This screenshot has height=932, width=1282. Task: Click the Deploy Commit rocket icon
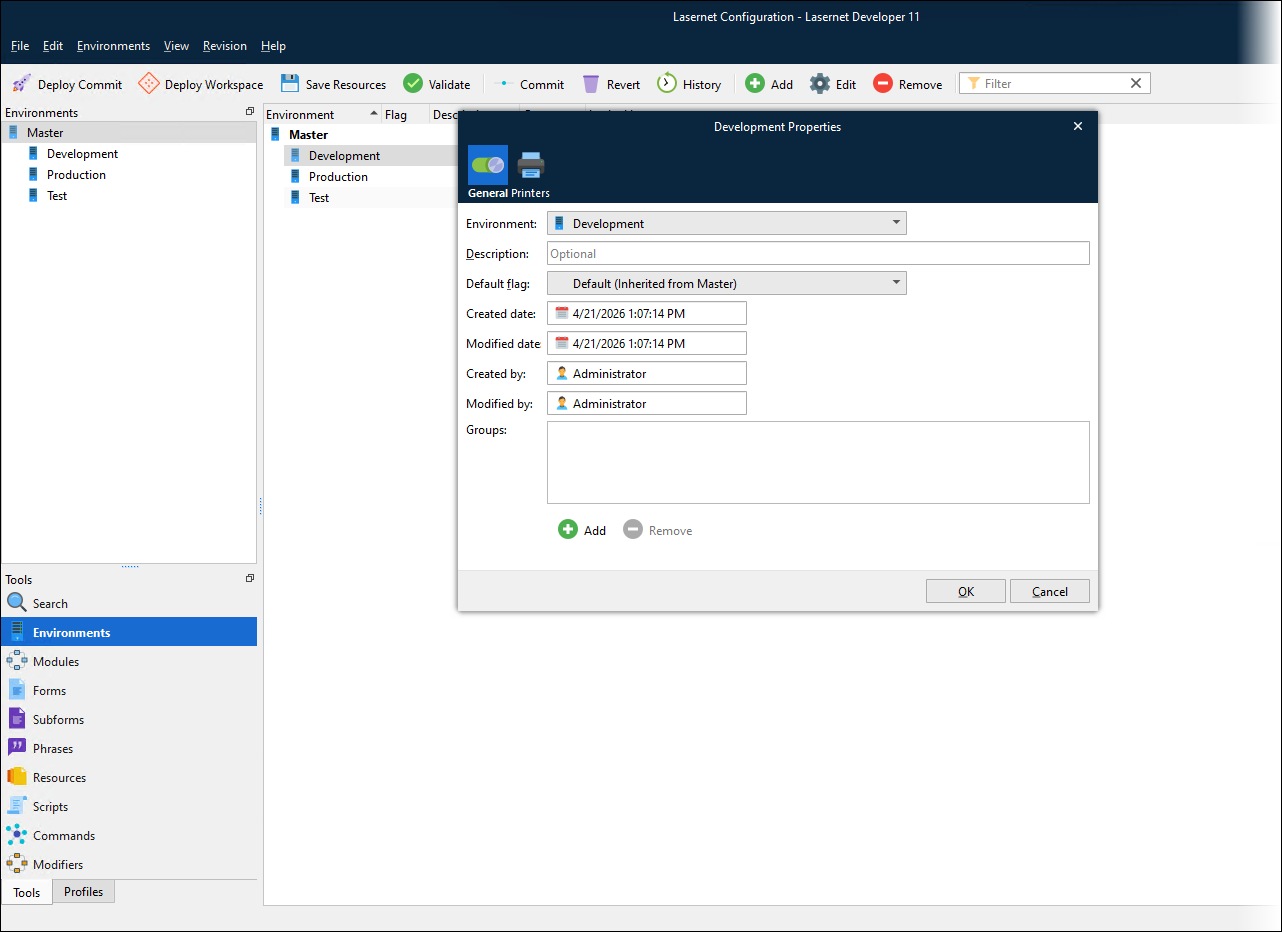pyautogui.click(x=22, y=84)
